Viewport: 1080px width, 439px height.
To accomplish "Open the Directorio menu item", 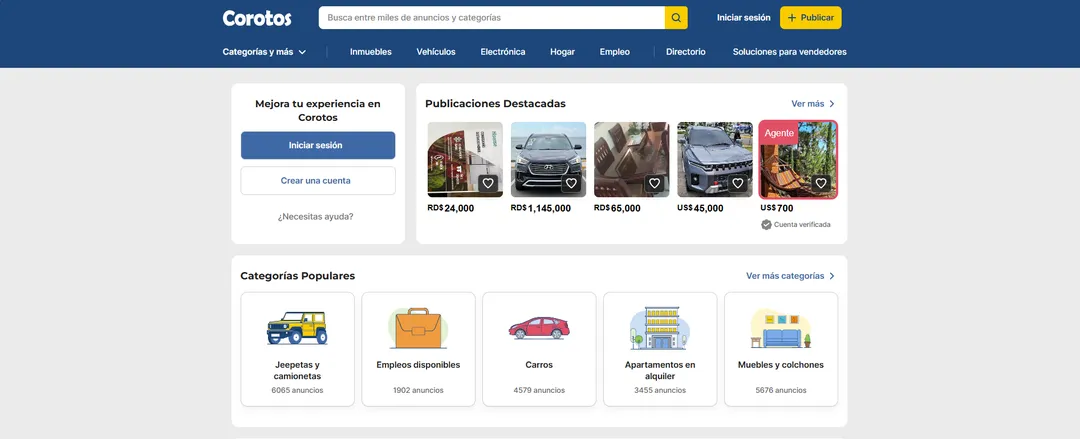I will [685, 52].
